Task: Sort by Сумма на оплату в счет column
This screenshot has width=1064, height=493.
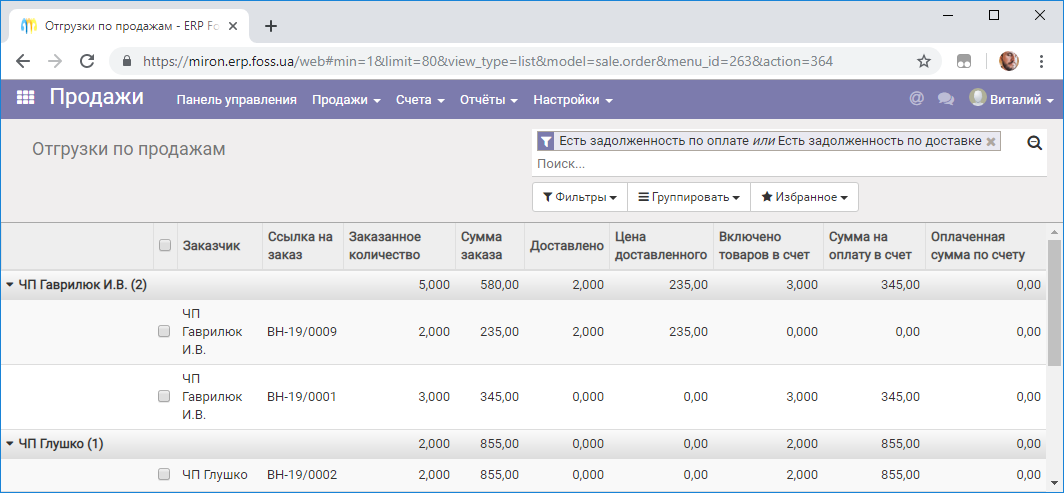Action: [874, 245]
